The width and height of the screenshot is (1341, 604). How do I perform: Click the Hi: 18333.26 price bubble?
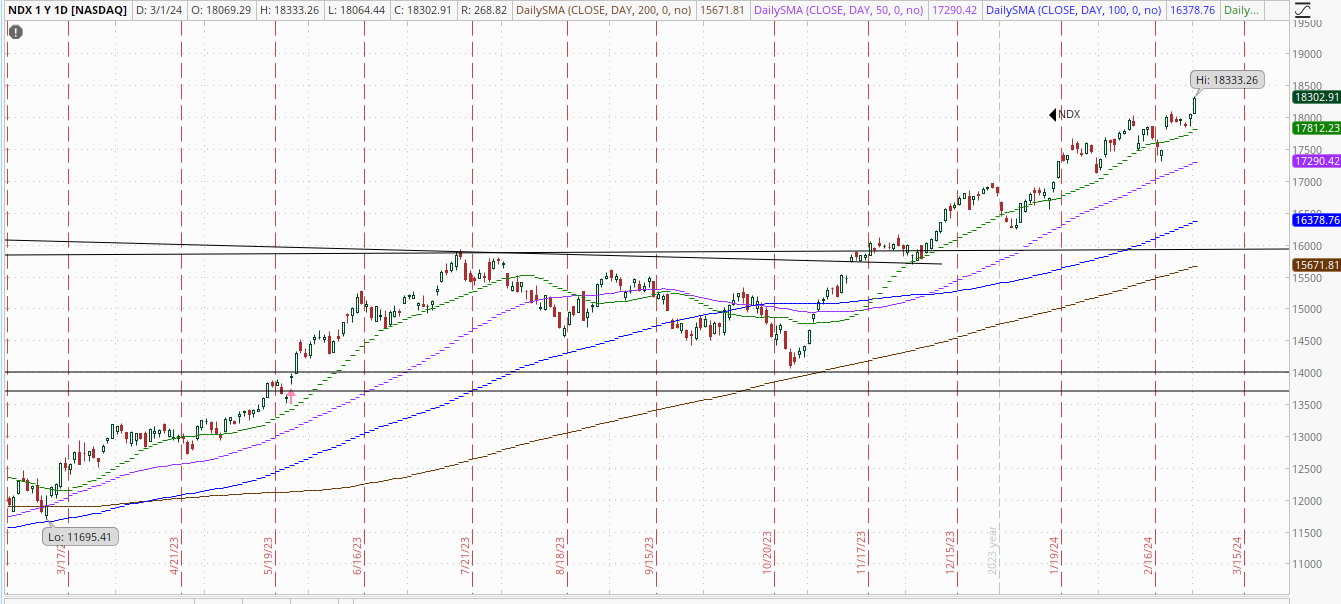(x=1229, y=80)
